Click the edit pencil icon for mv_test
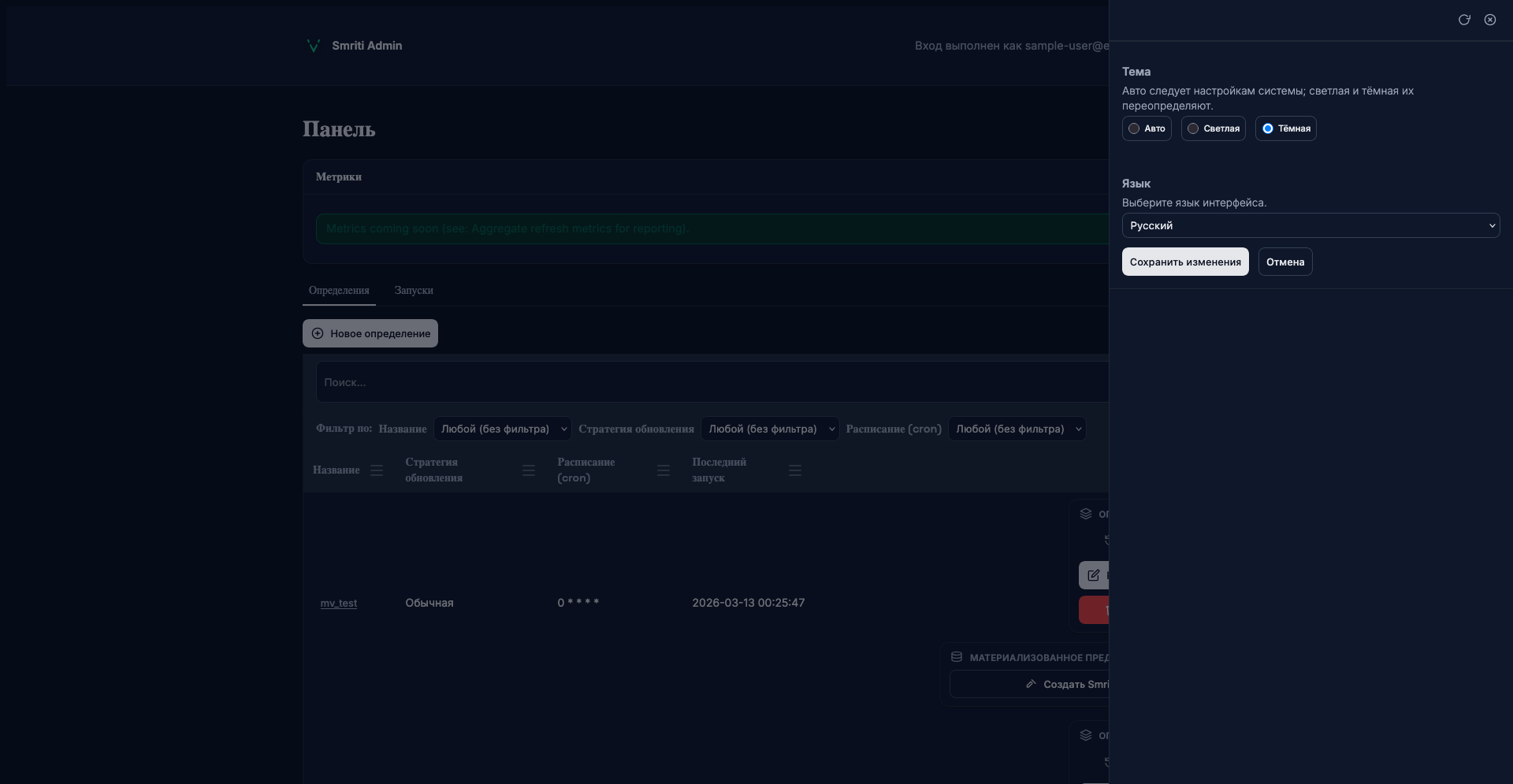Screen dimensions: 1513x784 tap(1095, 575)
